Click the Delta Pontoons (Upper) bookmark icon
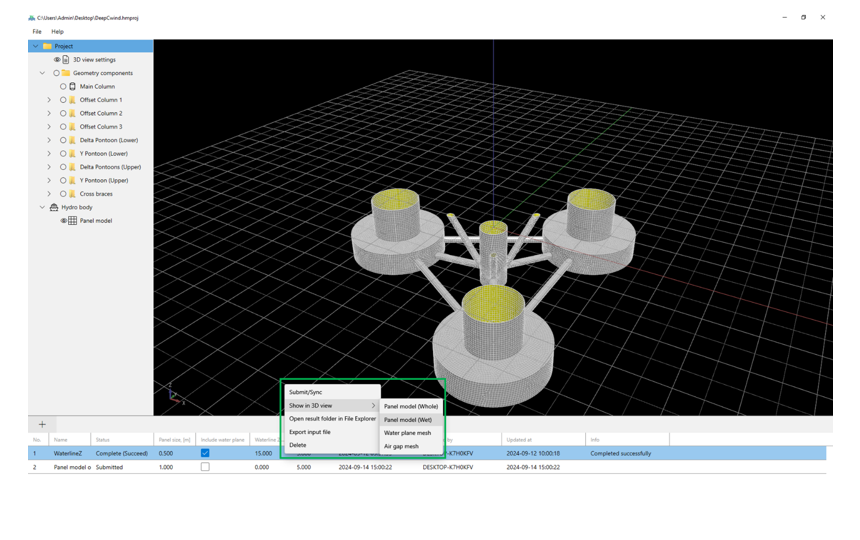Screen dimensions: 860x540 click(72, 167)
